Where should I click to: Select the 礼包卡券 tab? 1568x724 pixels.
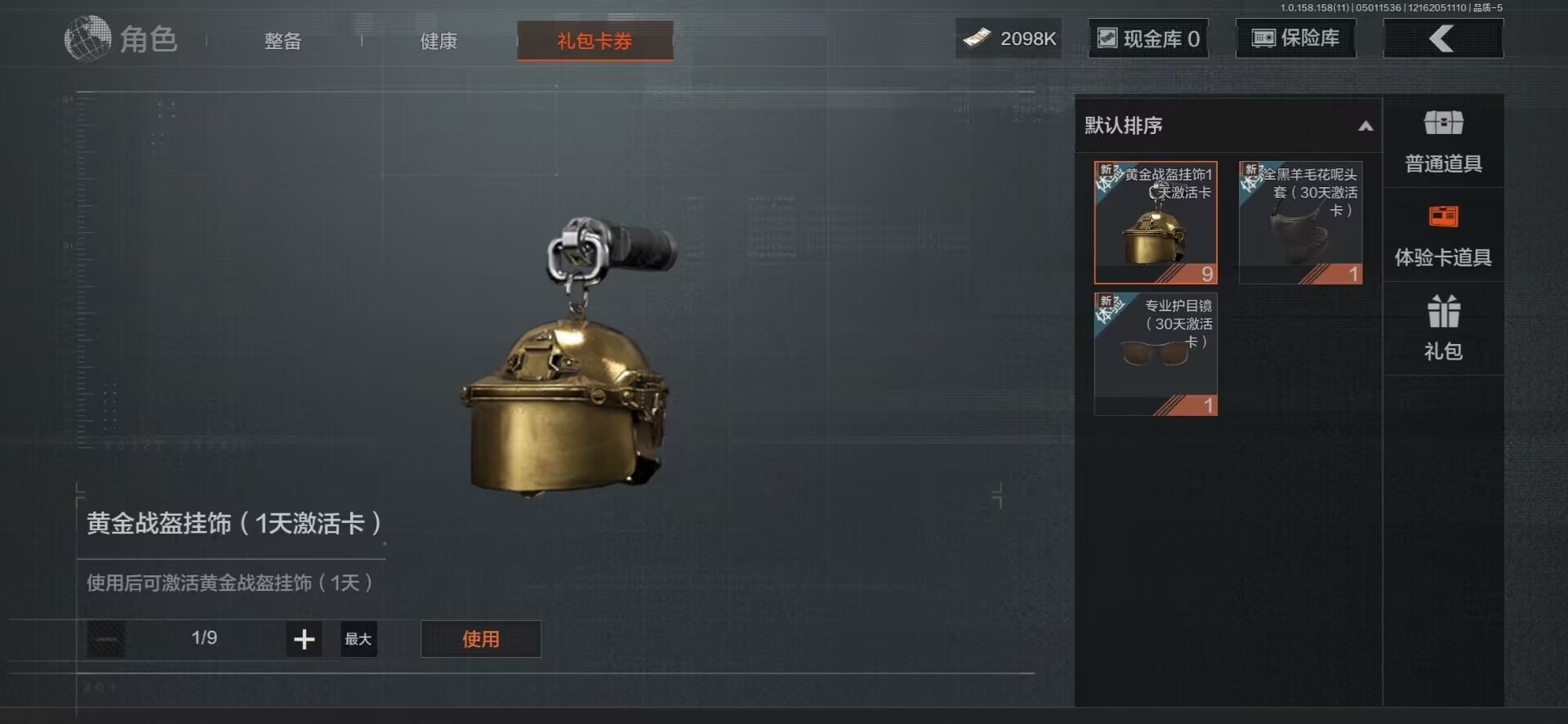point(595,41)
